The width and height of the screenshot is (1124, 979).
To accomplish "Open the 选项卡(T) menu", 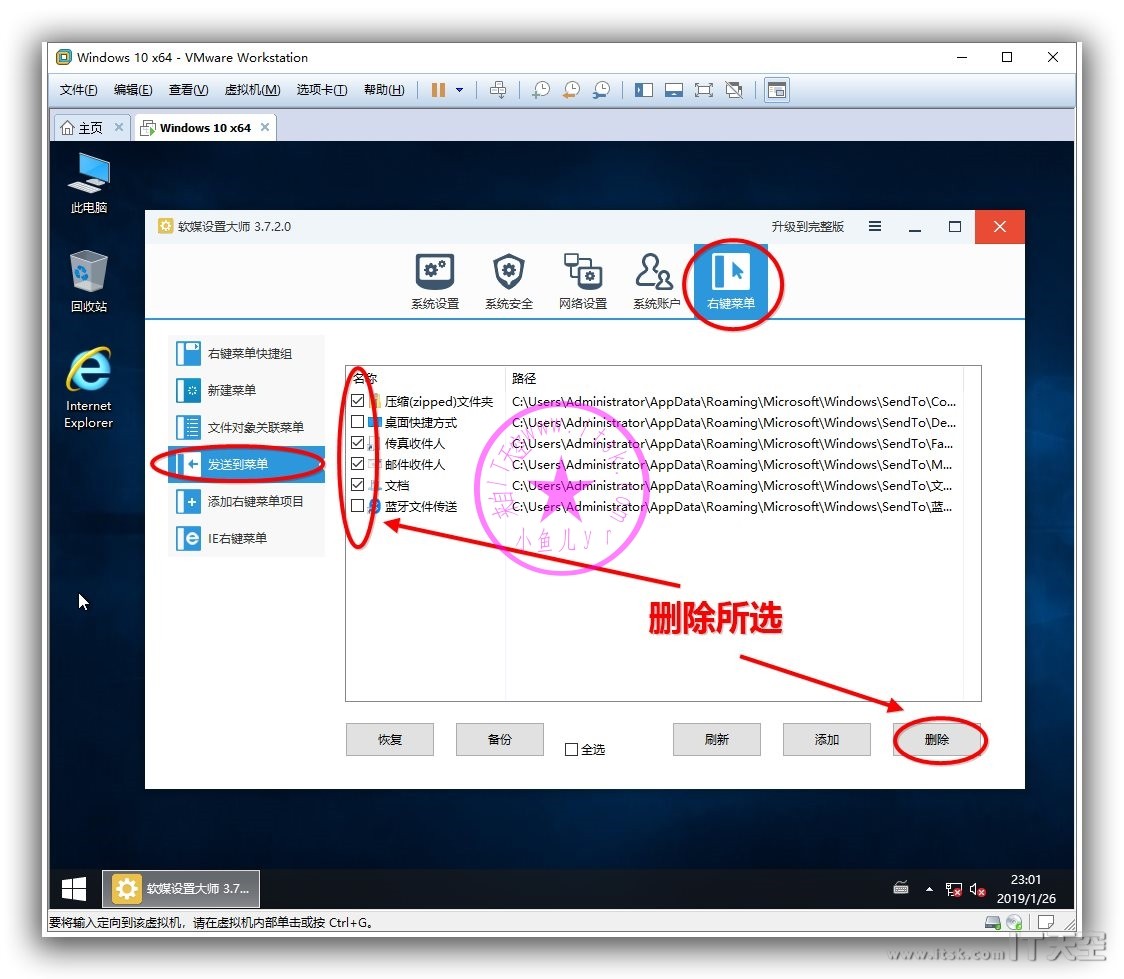I will pos(322,90).
